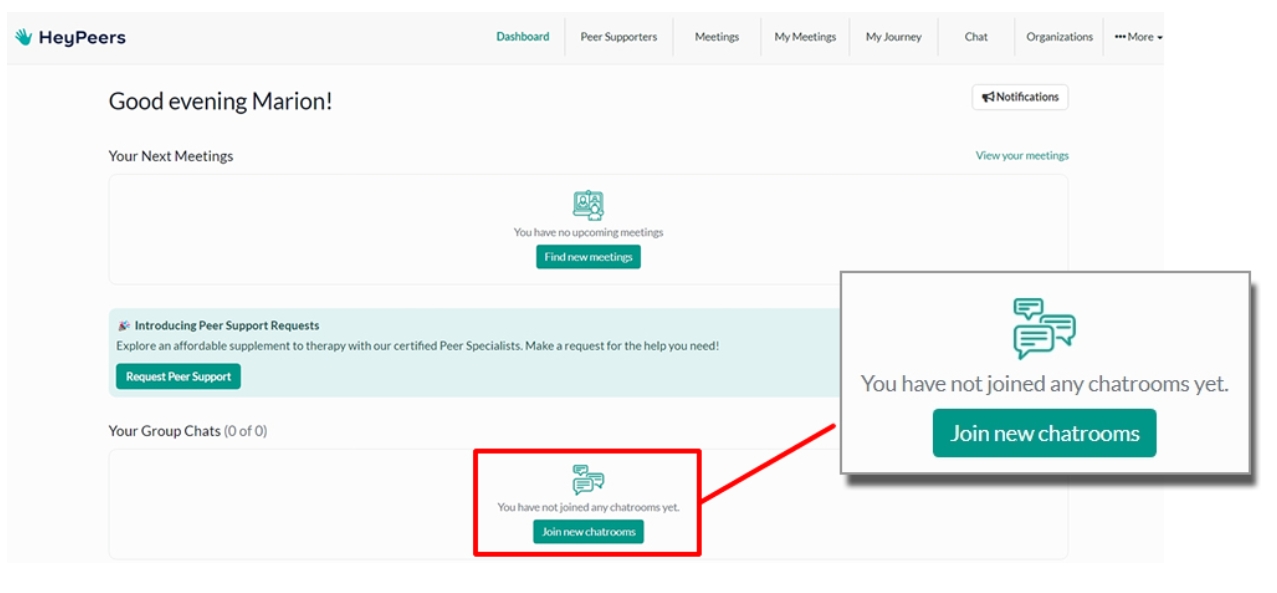The image size is (1277, 593).
Task: Open My Journey page
Action: click(x=894, y=37)
